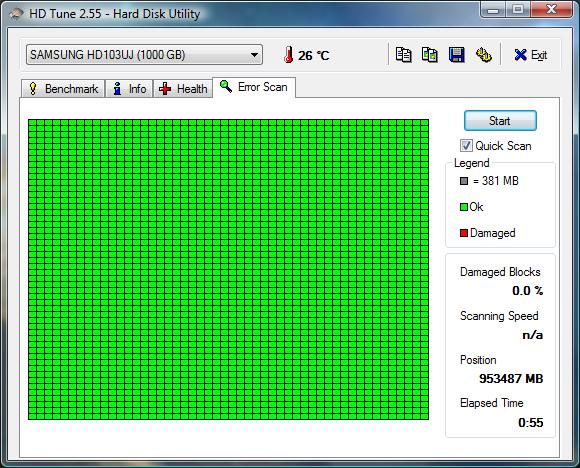Click the Damaged Blocks 0.0 % value
580x468 pixels.
(527, 291)
